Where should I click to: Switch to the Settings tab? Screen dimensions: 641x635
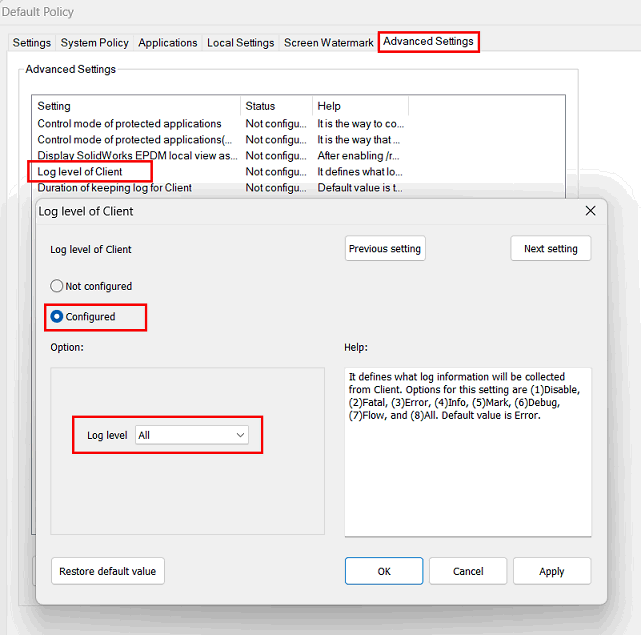[32, 43]
